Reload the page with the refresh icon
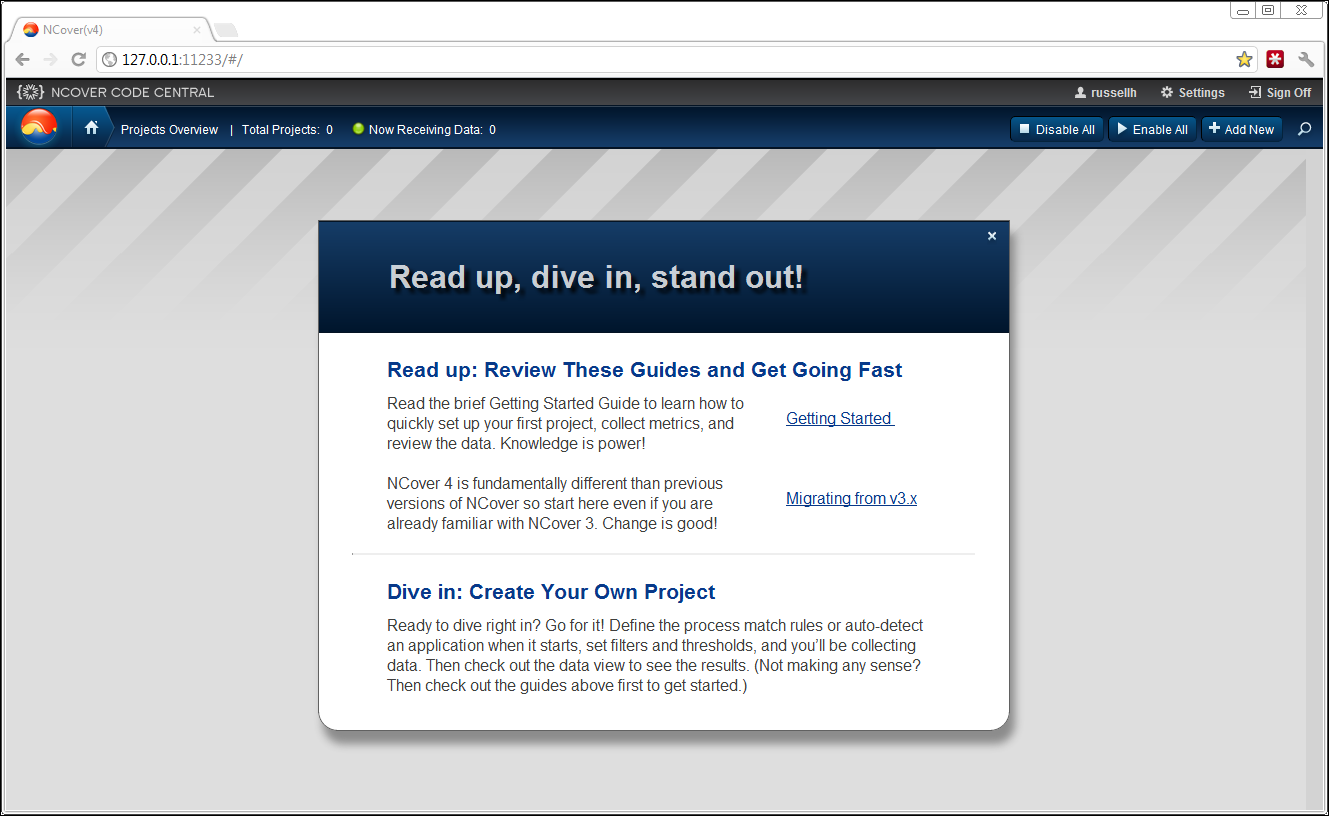1329x816 pixels. (x=78, y=59)
